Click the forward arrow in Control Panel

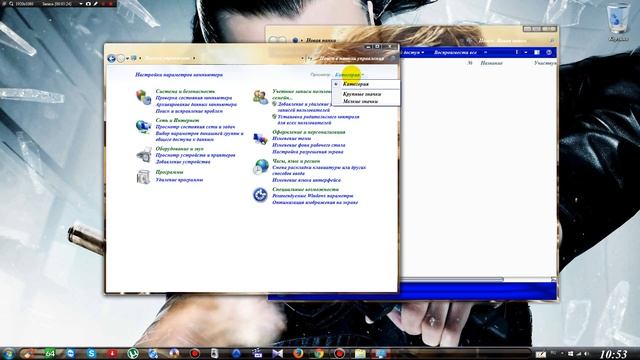[x=121, y=58]
